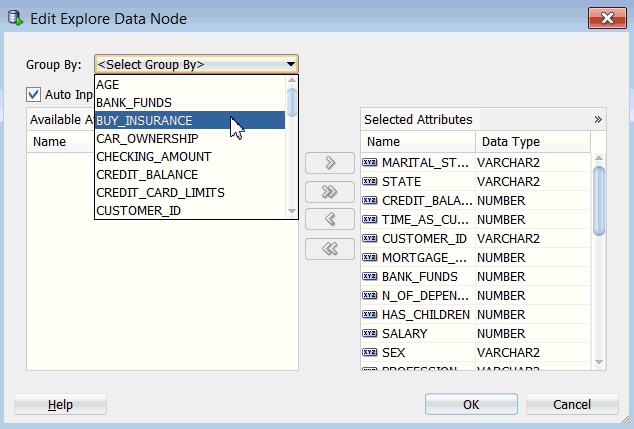Click the SEX attribute type icon
This screenshot has height=429, width=634.
tap(369, 353)
